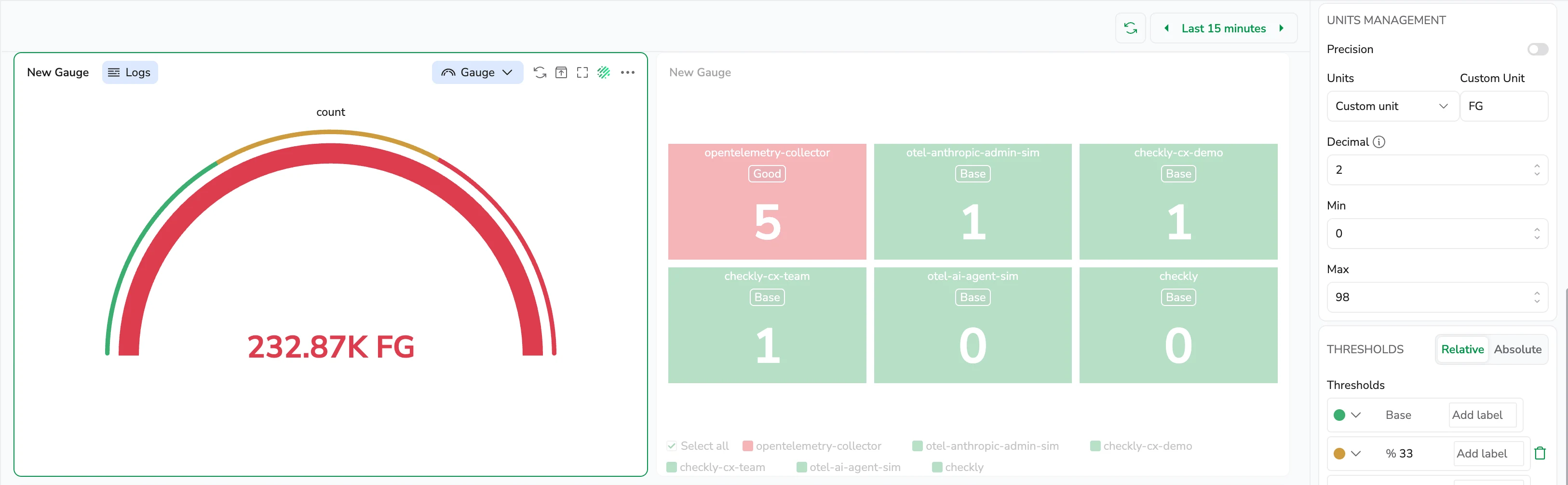Viewport: 1568px width, 485px height.
Task: Open the three-dots panel menu
Action: pyautogui.click(x=628, y=72)
